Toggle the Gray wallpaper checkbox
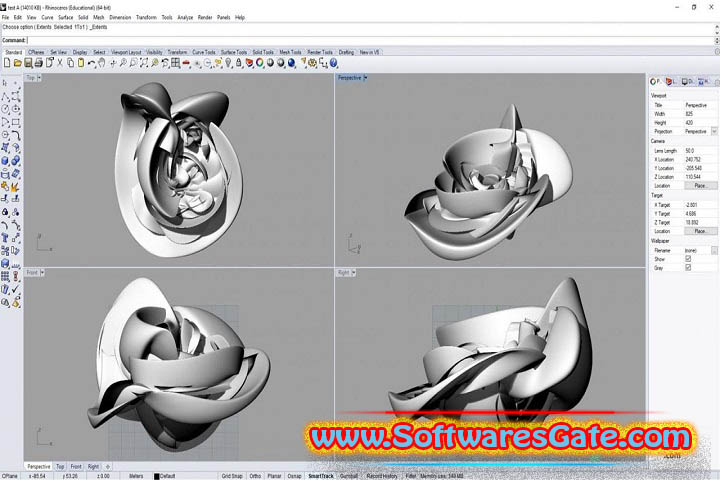720x480 pixels. 688,267
